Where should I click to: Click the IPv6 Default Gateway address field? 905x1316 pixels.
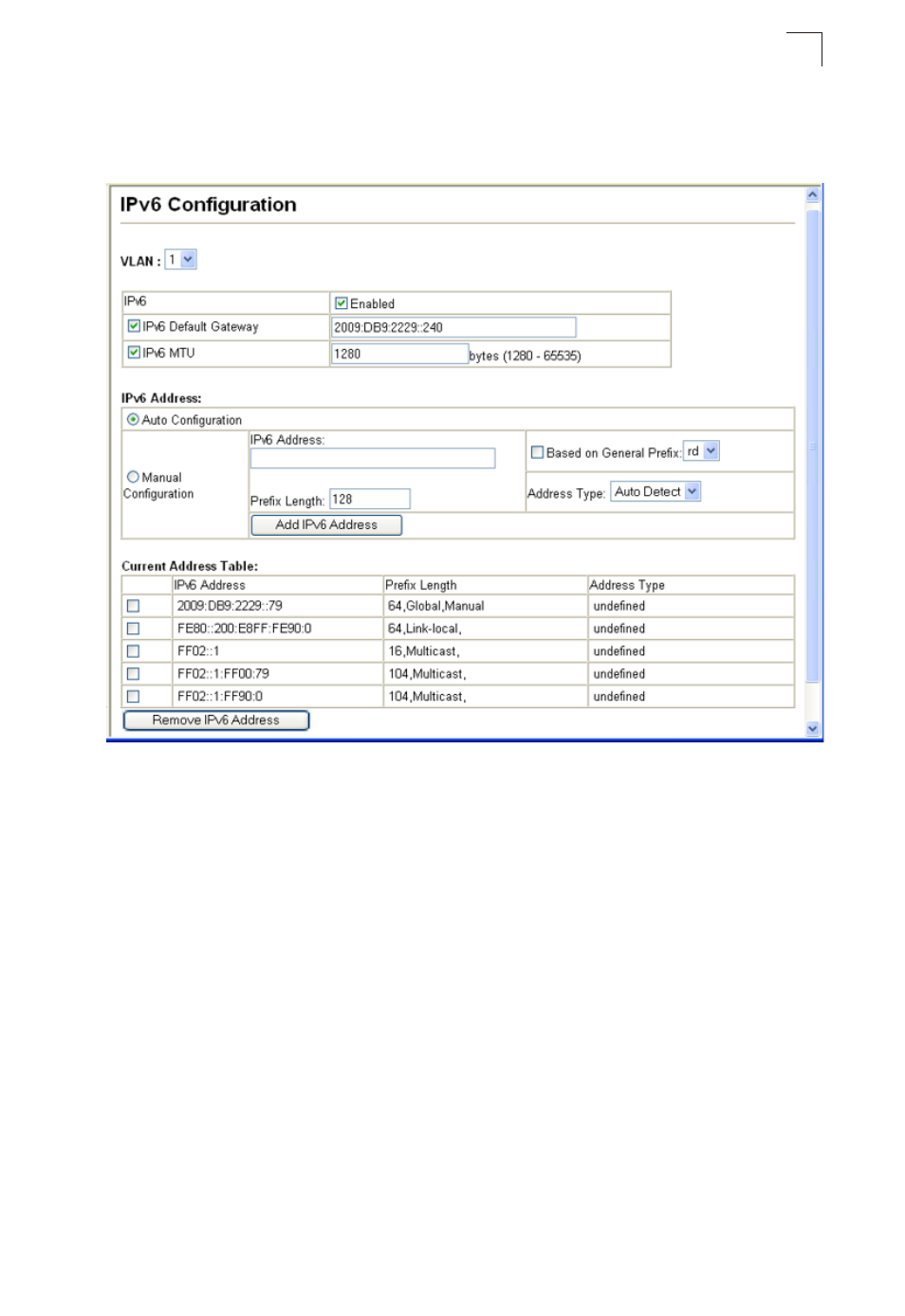(453, 327)
